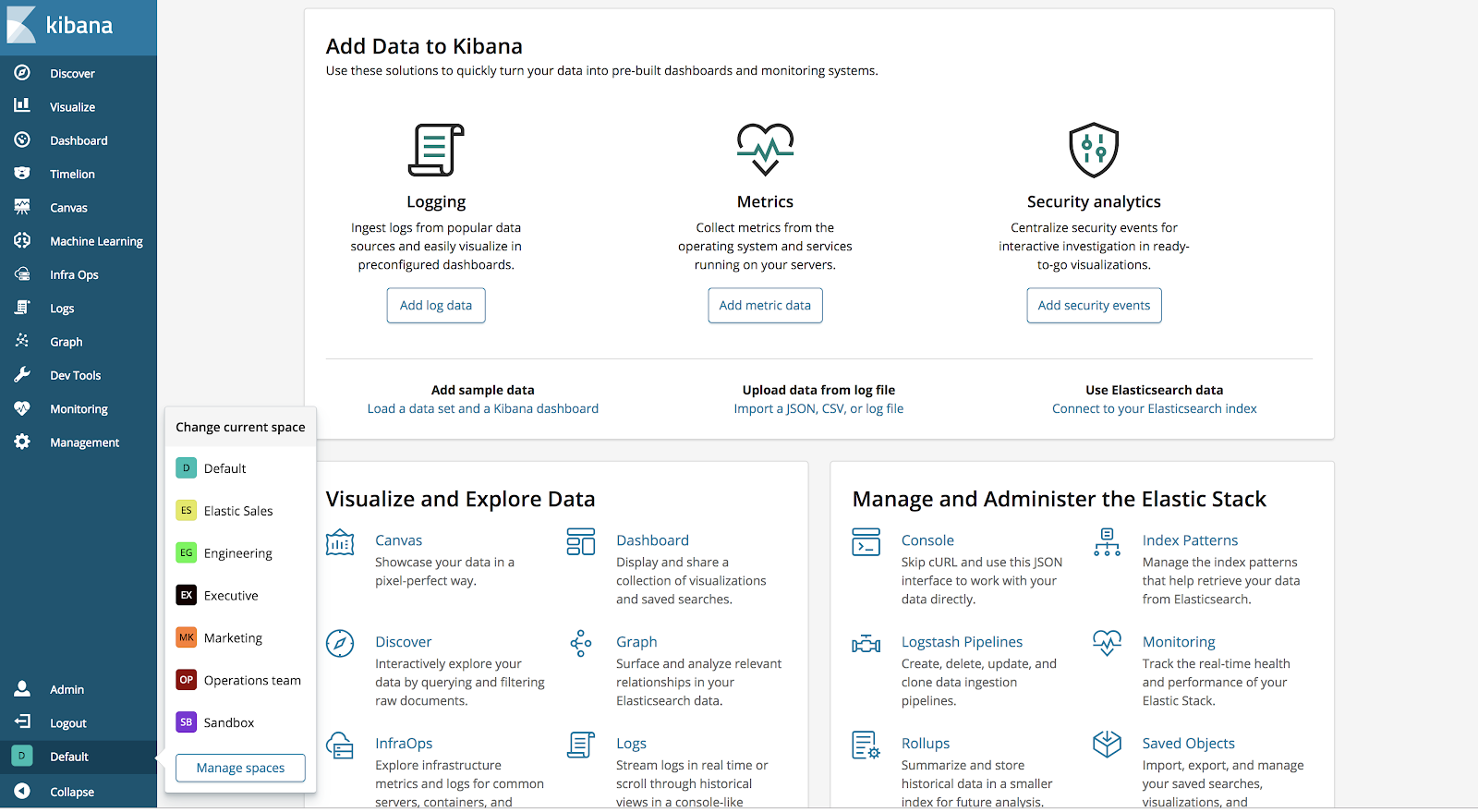Switch to the Elastic Sales space
The image size is (1478, 812).
pyautogui.click(x=240, y=511)
